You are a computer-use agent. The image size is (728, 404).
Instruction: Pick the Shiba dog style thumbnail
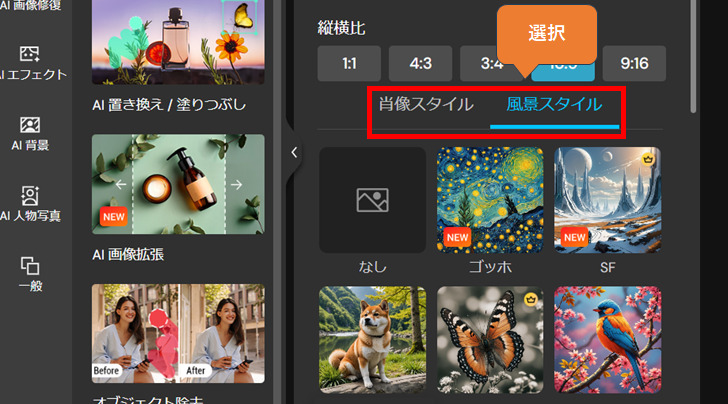pyautogui.click(x=372, y=340)
